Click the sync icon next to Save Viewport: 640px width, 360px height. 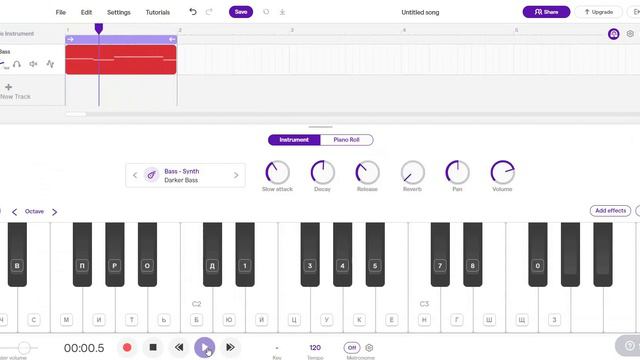[x=266, y=12]
